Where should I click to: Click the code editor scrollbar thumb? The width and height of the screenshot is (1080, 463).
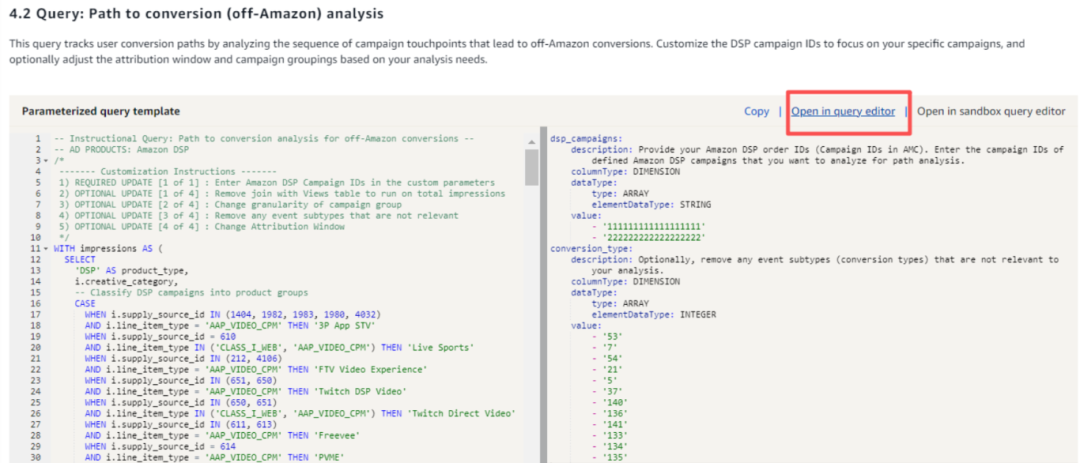pos(531,167)
